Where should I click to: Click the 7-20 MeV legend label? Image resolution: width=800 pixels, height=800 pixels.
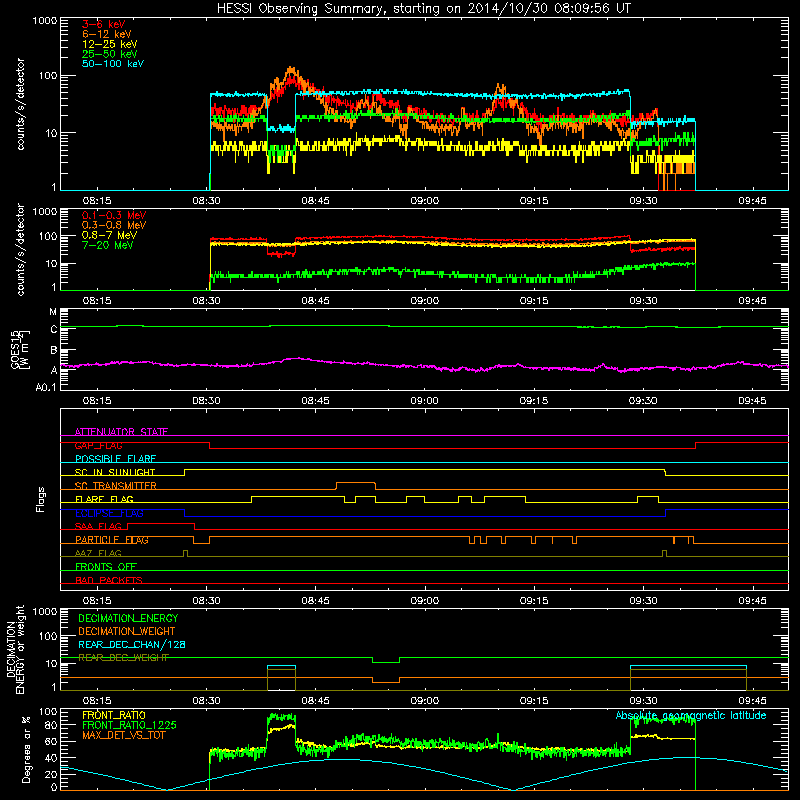(x=108, y=245)
